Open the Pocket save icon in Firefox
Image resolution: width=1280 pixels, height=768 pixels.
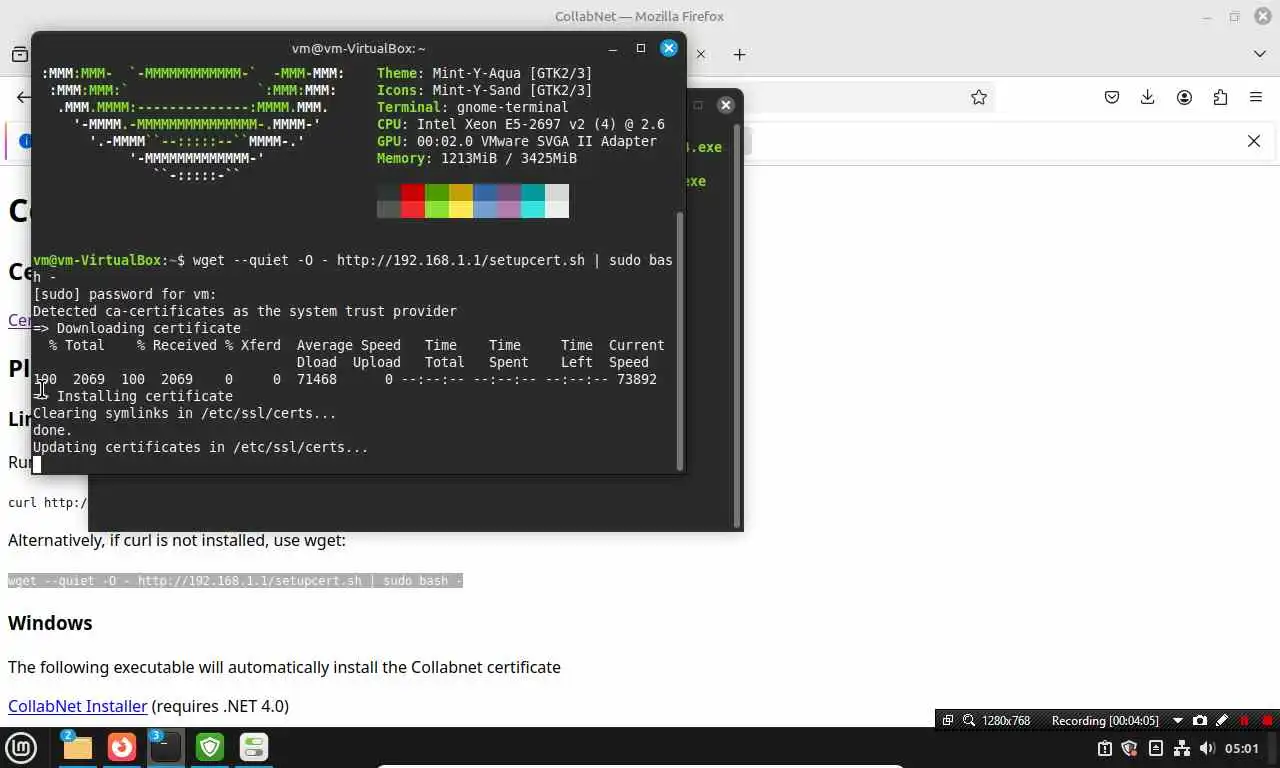click(1112, 97)
